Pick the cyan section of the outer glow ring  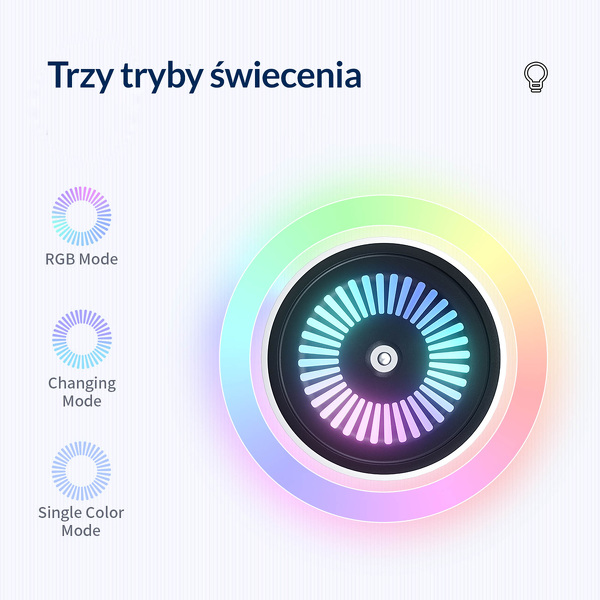(x=237, y=330)
